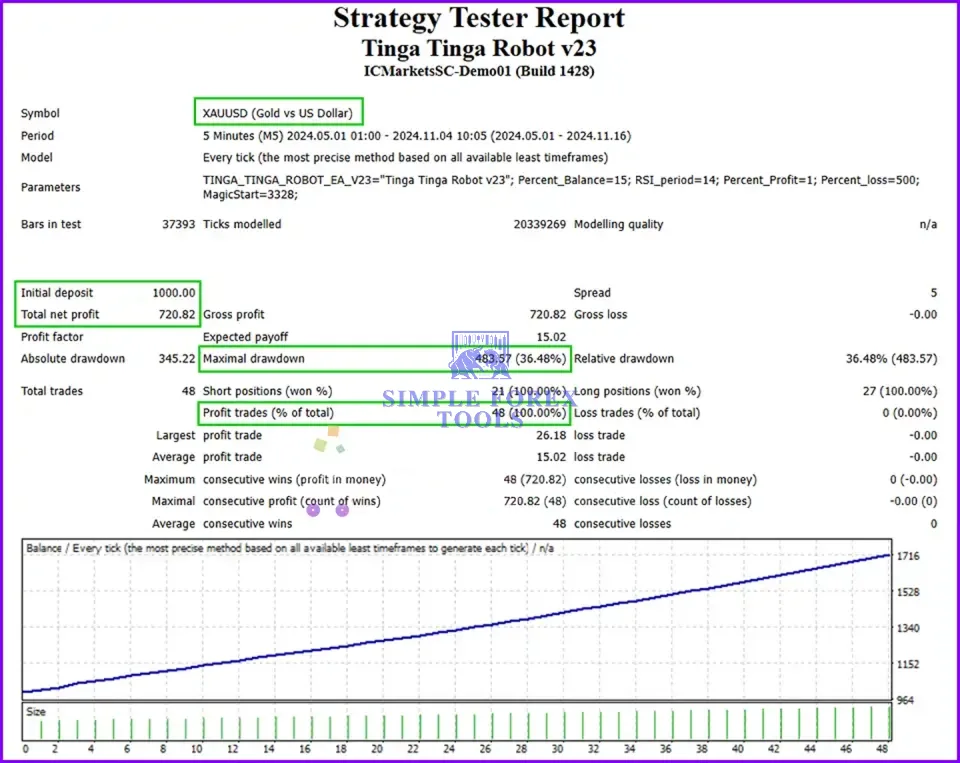Viewport: 960px width, 763px height.
Task: Click the Initial deposit 1000.00 value
Action: click(x=174, y=293)
